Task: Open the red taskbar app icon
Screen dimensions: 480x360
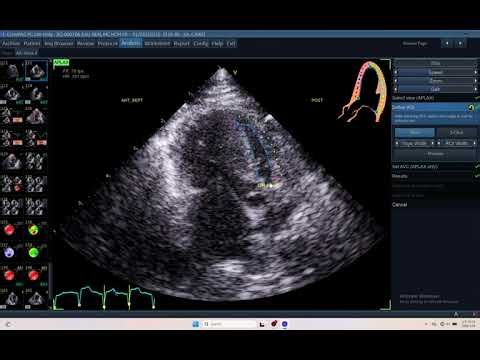Action: coord(274,324)
